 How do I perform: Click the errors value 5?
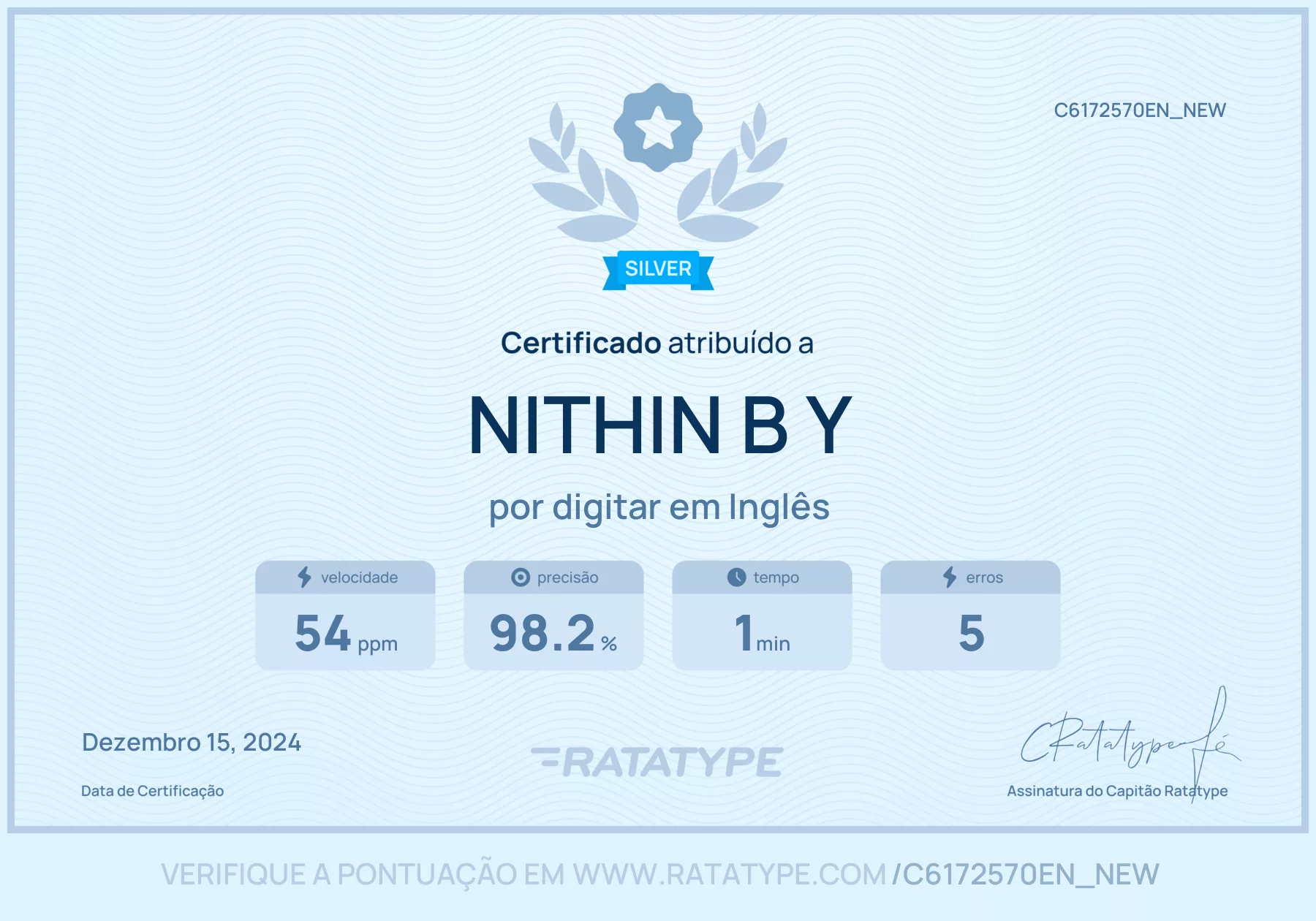tap(971, 633)
